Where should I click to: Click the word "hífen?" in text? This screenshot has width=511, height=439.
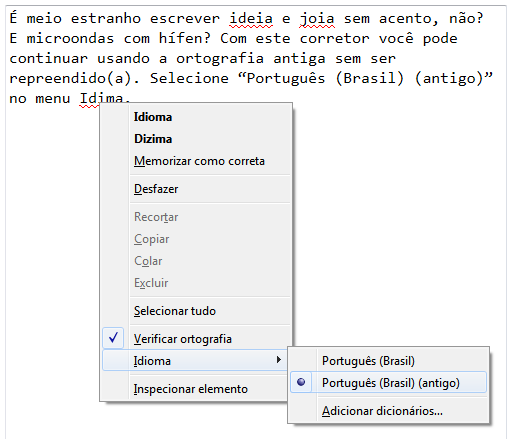185,39
